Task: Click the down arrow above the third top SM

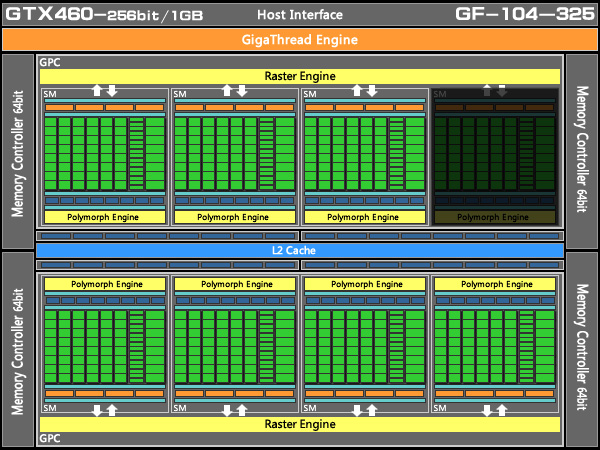Action: point(372,91)
